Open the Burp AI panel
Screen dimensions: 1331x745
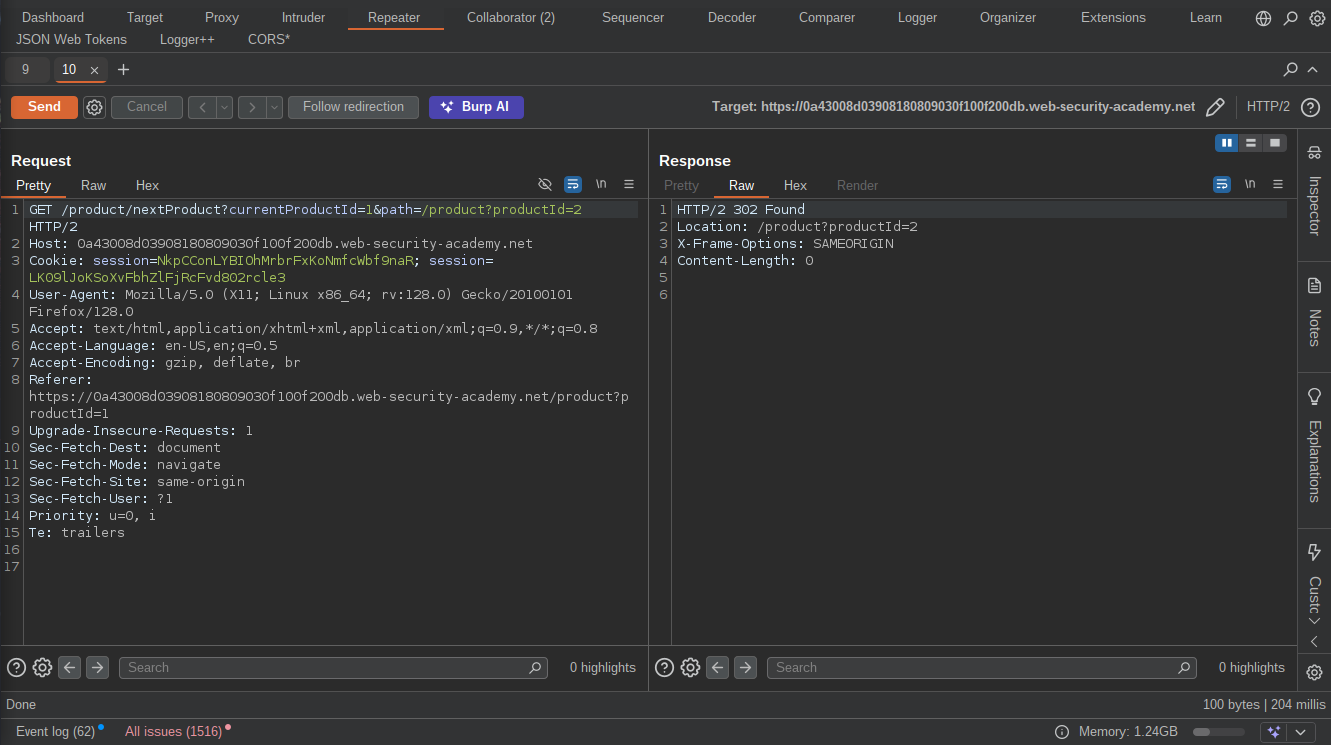click(476, 107)
